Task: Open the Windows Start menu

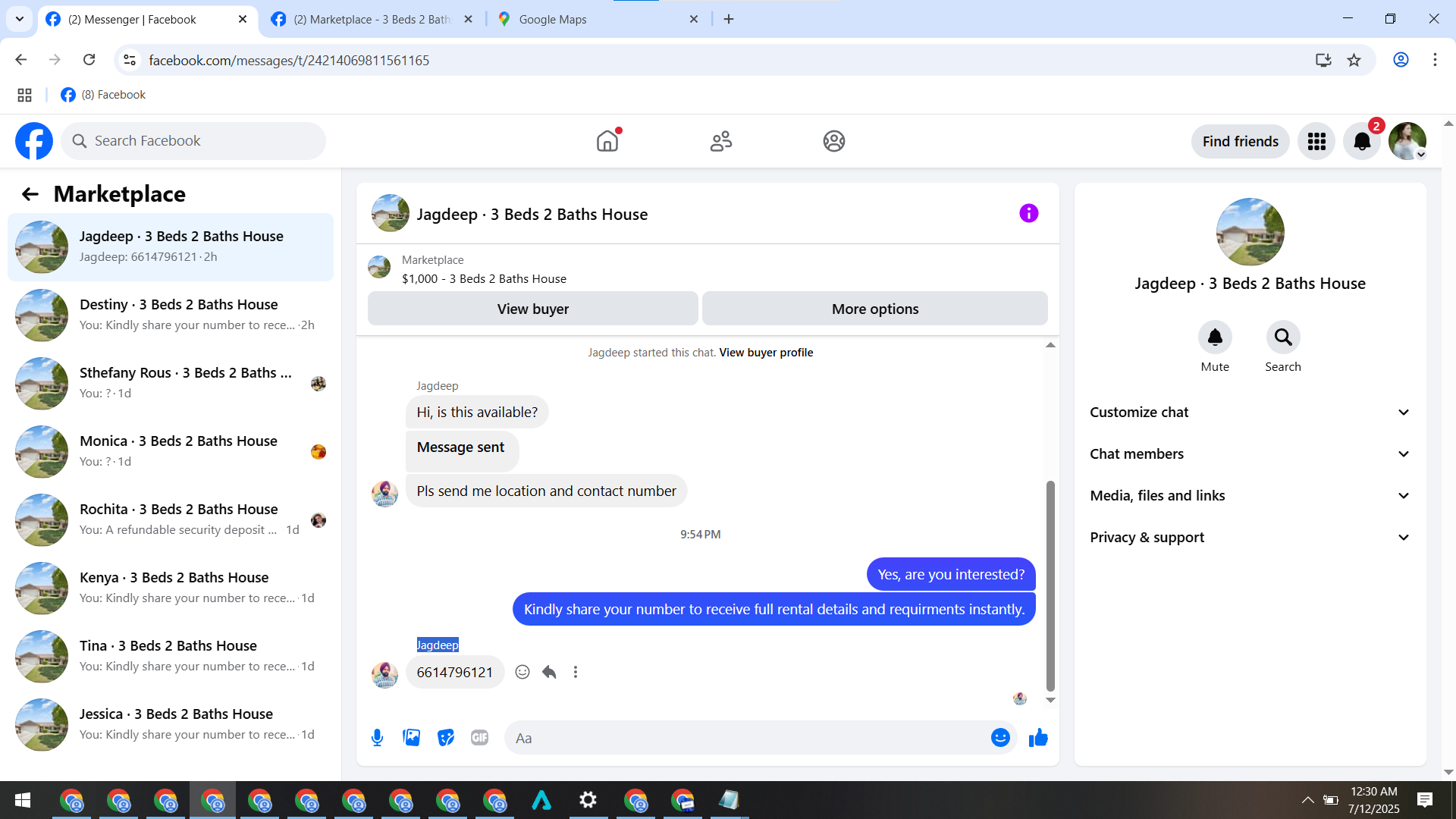Action: (23, 800)
